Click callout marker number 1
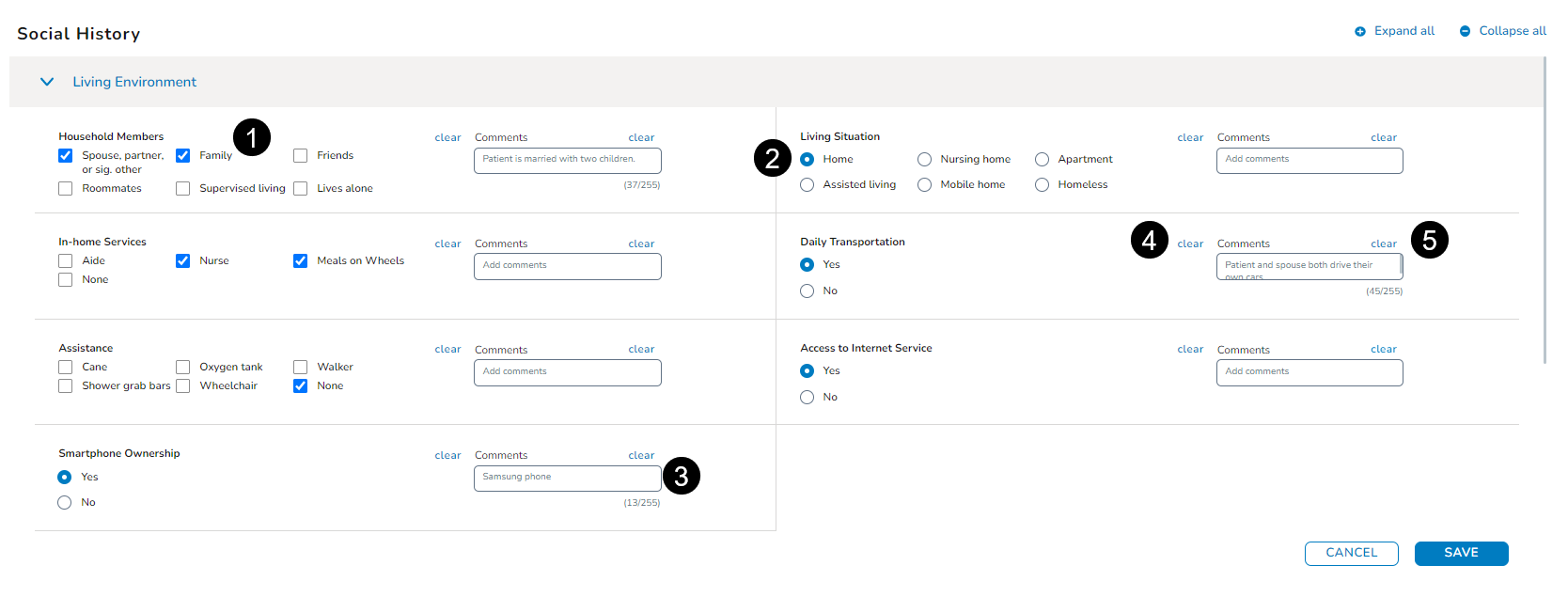Screen dimensions: 1568x597 tap(251, 138)
